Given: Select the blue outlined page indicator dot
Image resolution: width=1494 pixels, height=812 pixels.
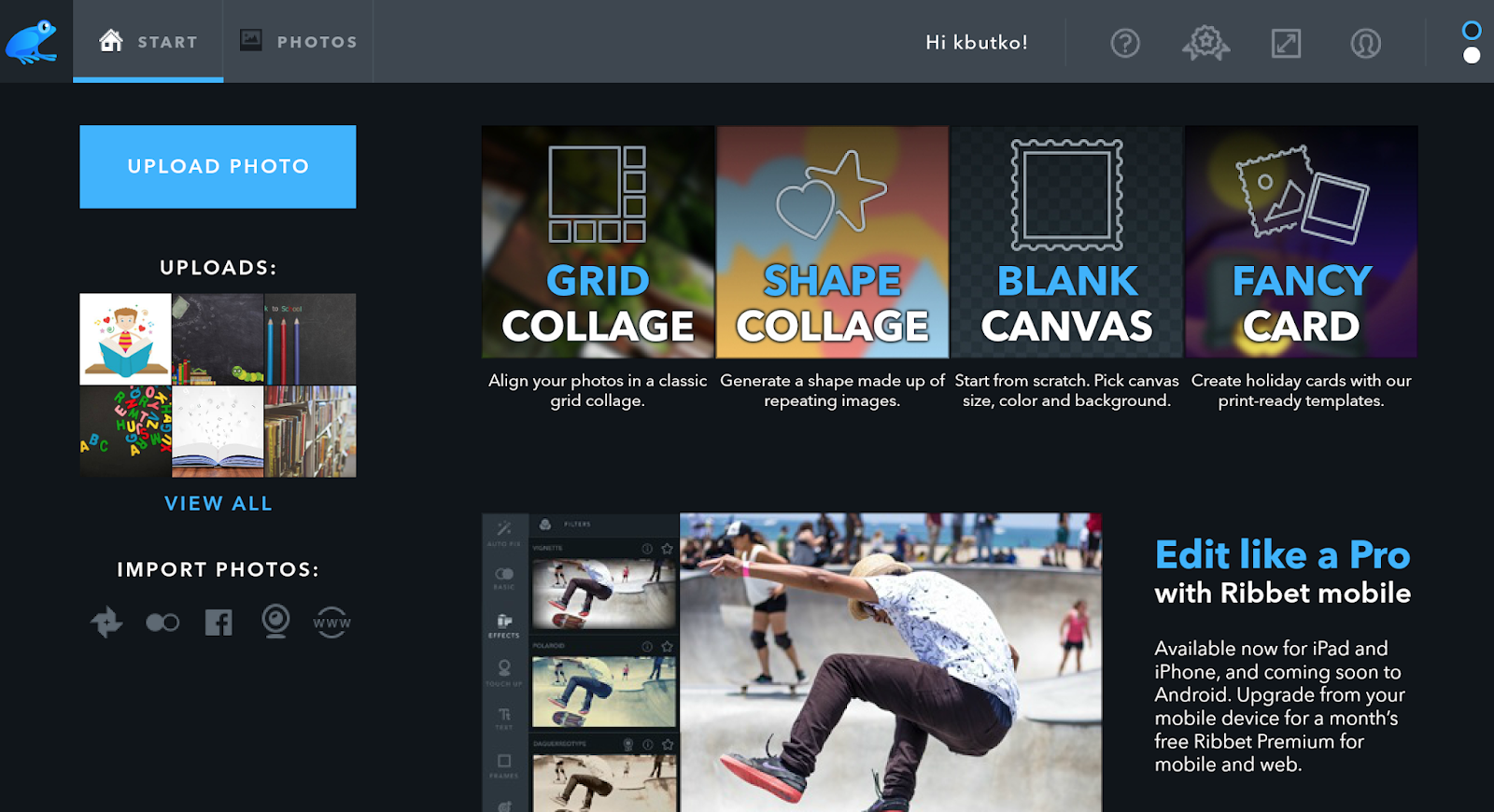Looking at the screenshot, I should click(x=1472, y=30).
